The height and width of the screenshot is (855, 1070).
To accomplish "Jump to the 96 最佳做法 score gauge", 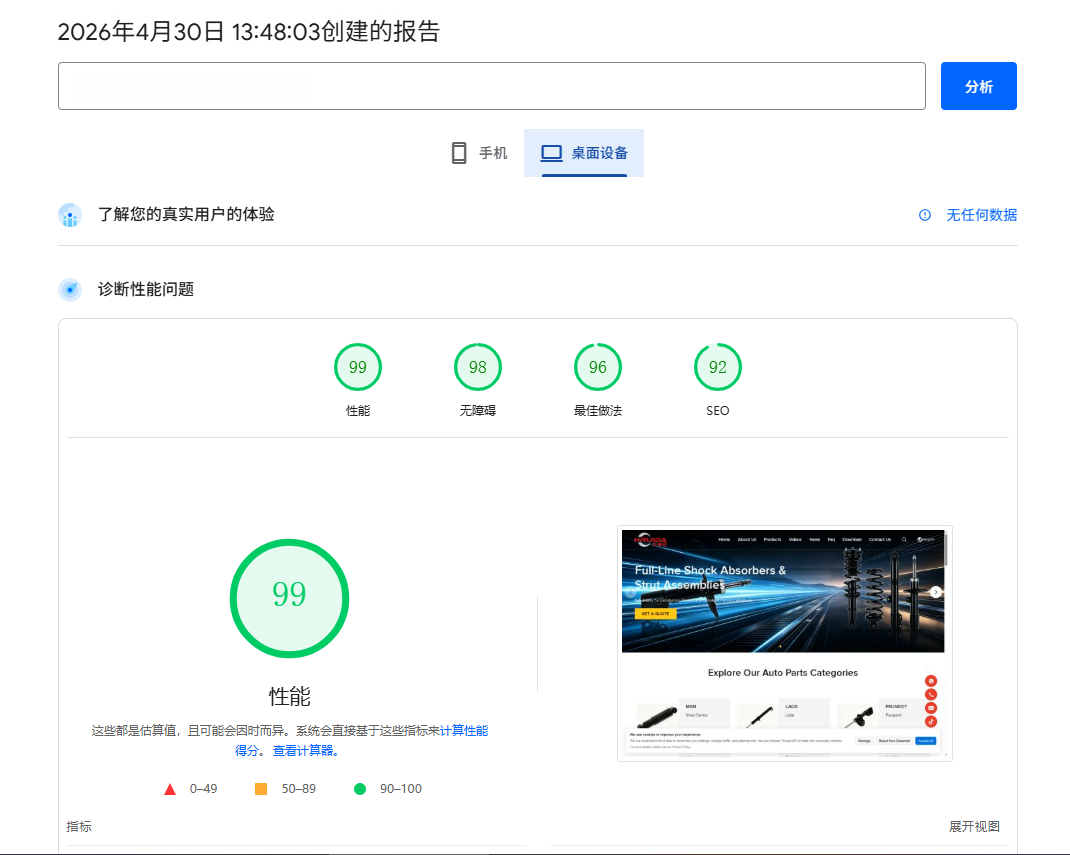I will (598, 367).
